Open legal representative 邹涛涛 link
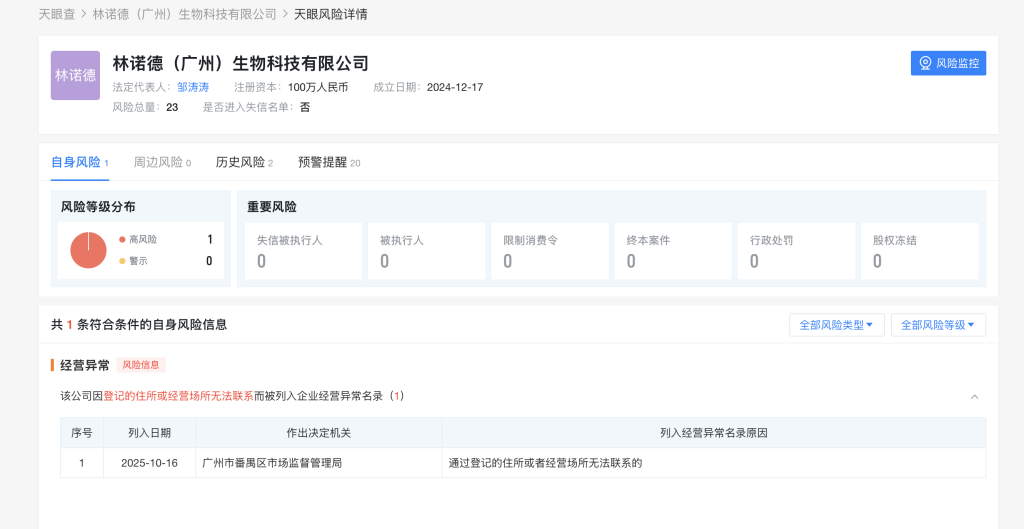 [x=193, y=87]
